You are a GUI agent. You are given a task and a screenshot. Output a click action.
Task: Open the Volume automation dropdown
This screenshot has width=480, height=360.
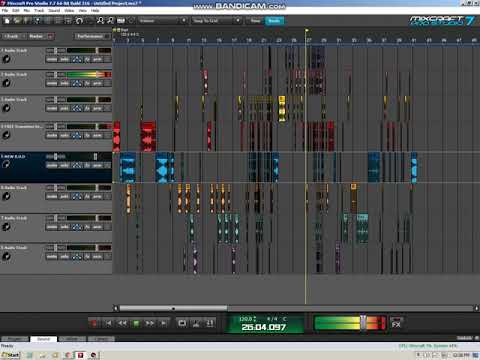(x=163, y=21)
